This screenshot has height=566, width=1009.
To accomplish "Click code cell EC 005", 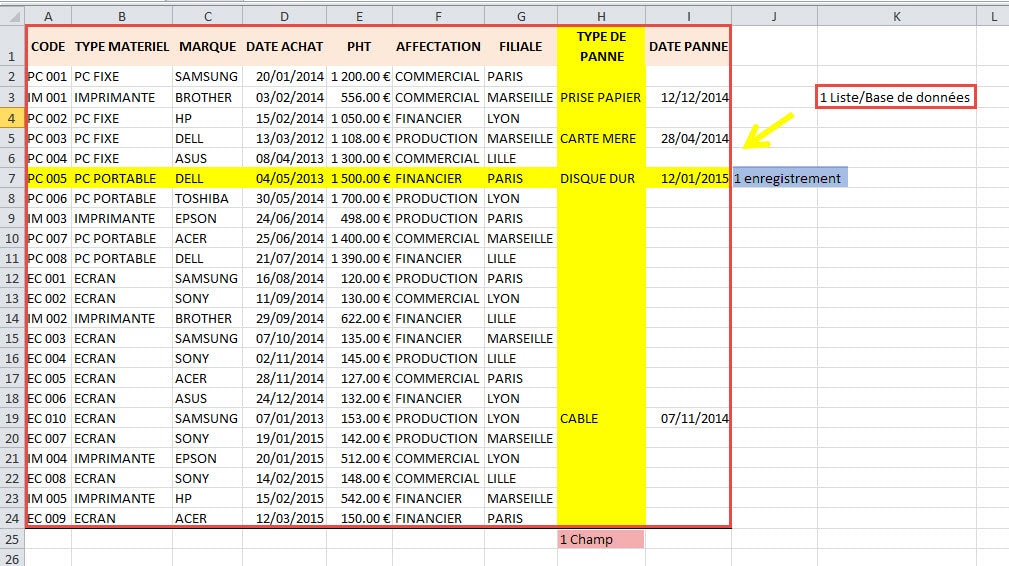I will [48, 378].
